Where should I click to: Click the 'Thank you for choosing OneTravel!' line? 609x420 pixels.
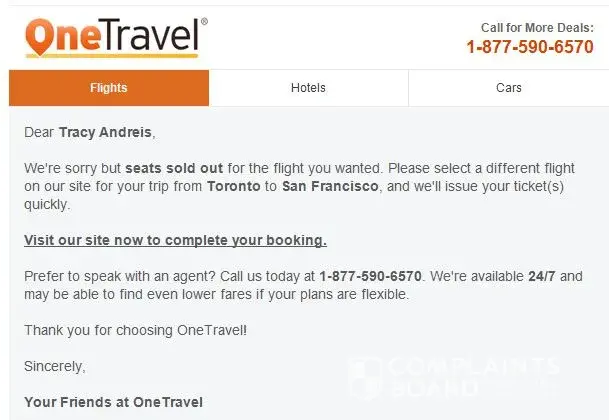[135, 331]
